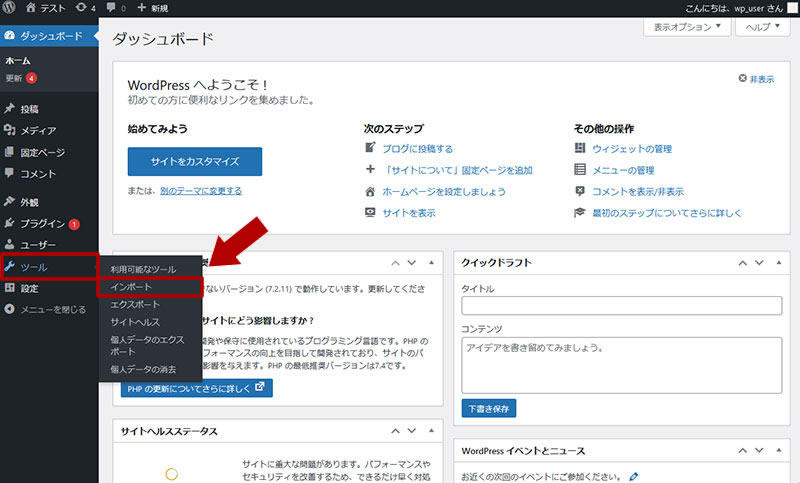Move クイックドラフト widget up arrow
Viewport: 800px width, 483px height.
point(743,263)
